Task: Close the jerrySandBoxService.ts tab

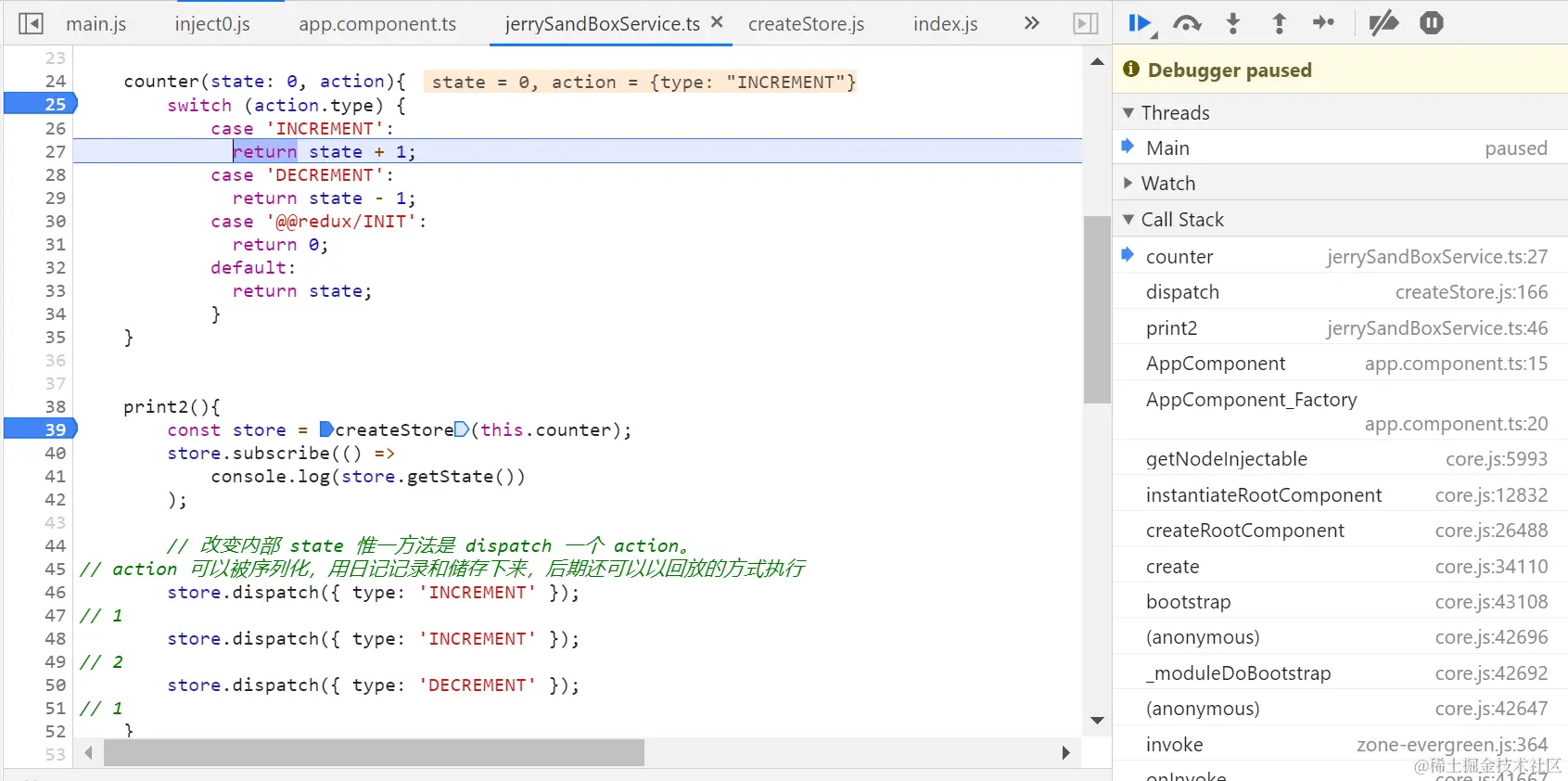Action: [x=717, y=22]
